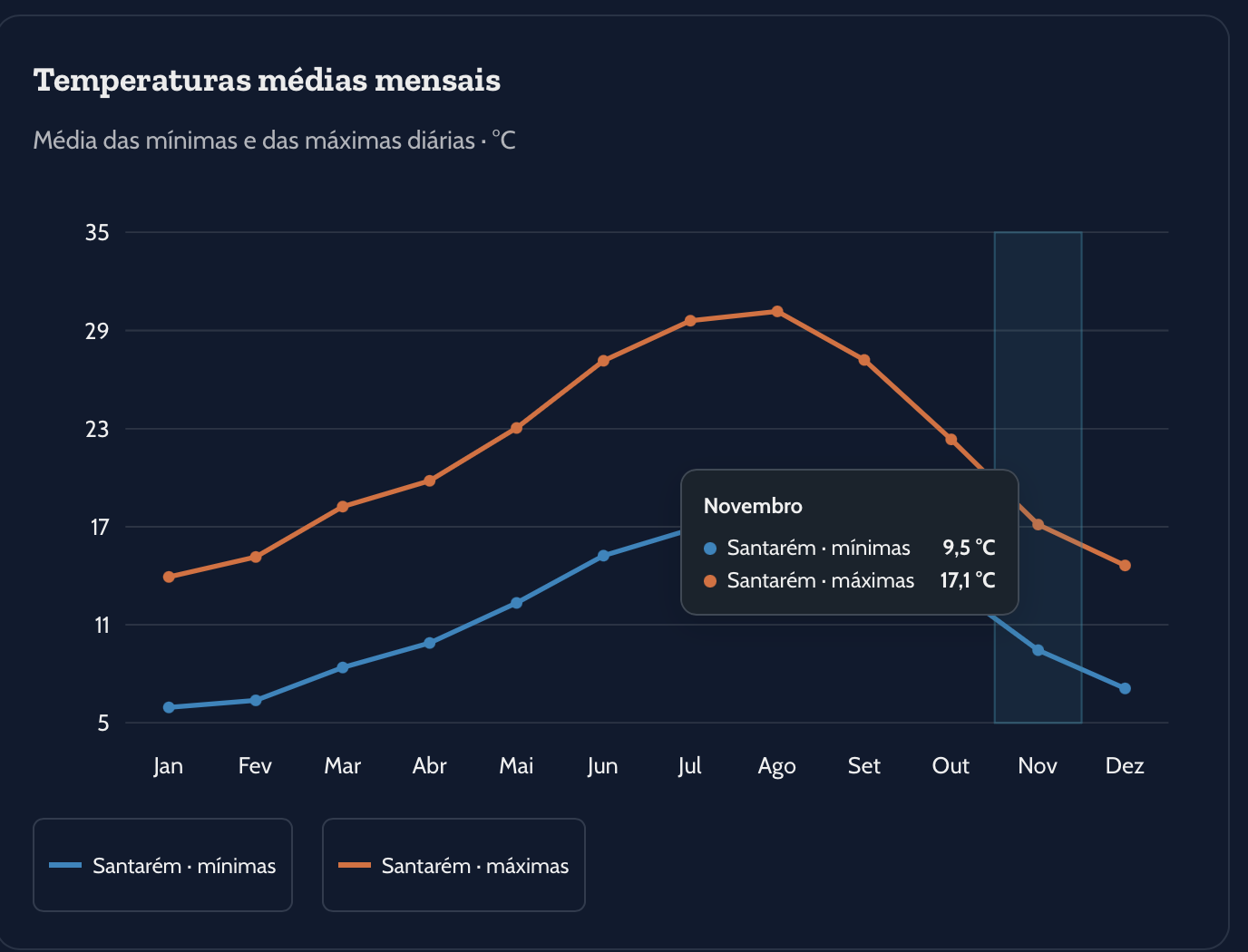The height and width of the screenshot is (952, 1248).
Task: Select the orange máximas point for April
Action: click(x=429, y=481)
